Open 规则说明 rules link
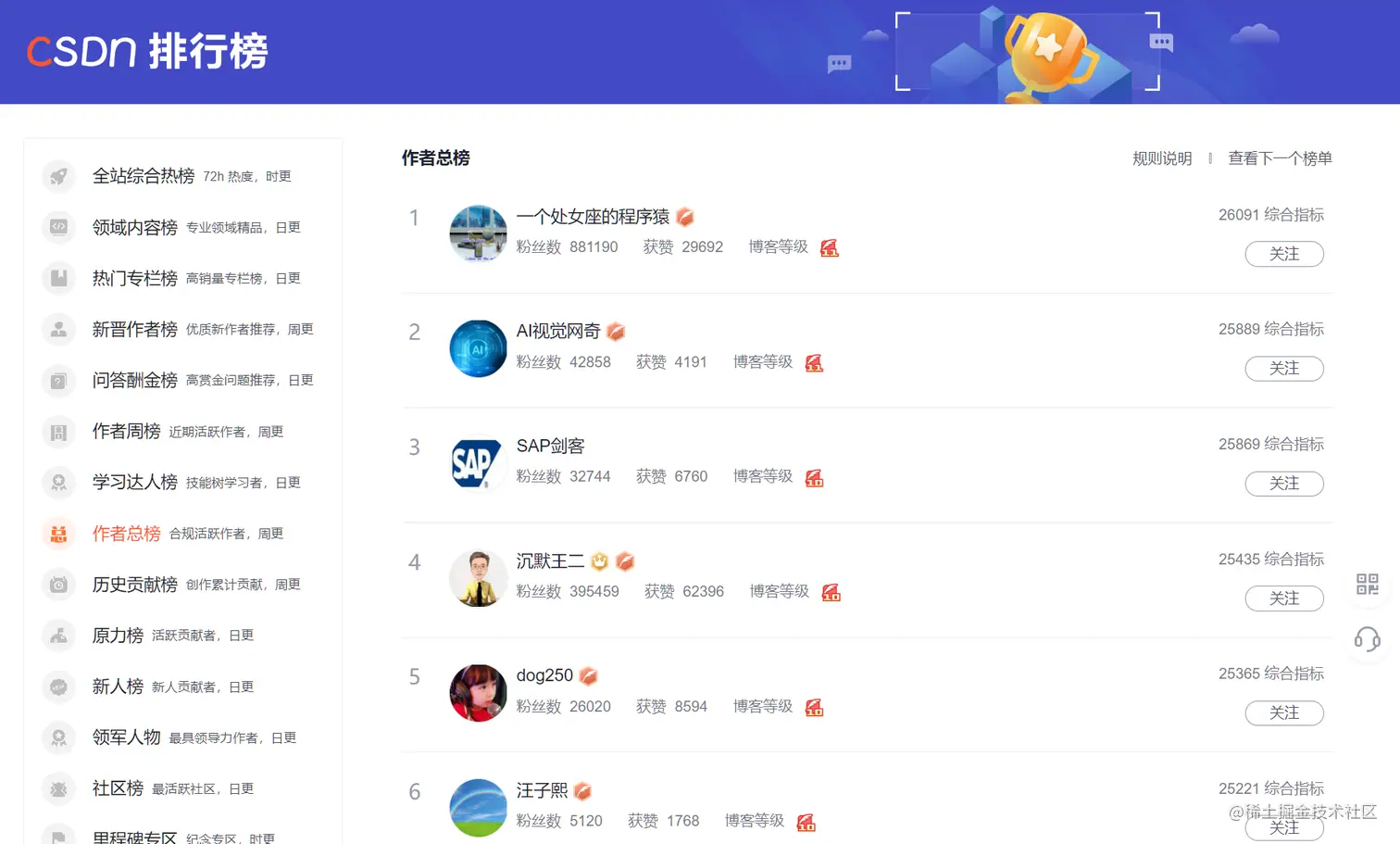Viewport: 1400px width, 844px height. (1162, 158)
